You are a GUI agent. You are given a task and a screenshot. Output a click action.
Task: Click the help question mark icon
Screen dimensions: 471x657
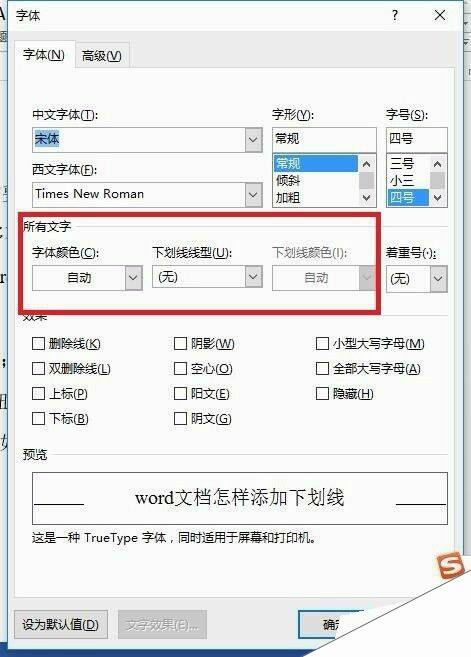[395, 16]
